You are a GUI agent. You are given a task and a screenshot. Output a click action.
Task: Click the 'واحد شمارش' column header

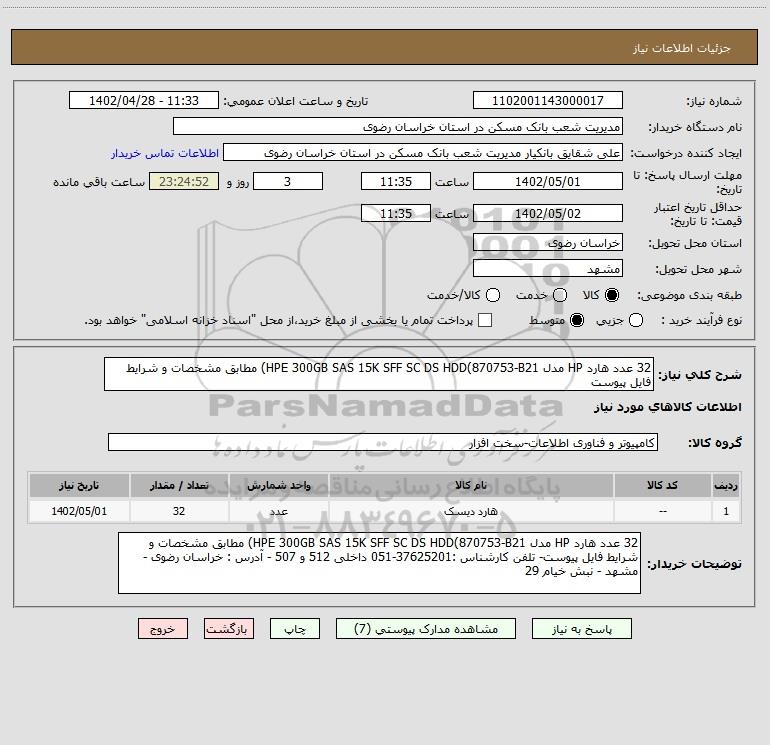[278, 485]
